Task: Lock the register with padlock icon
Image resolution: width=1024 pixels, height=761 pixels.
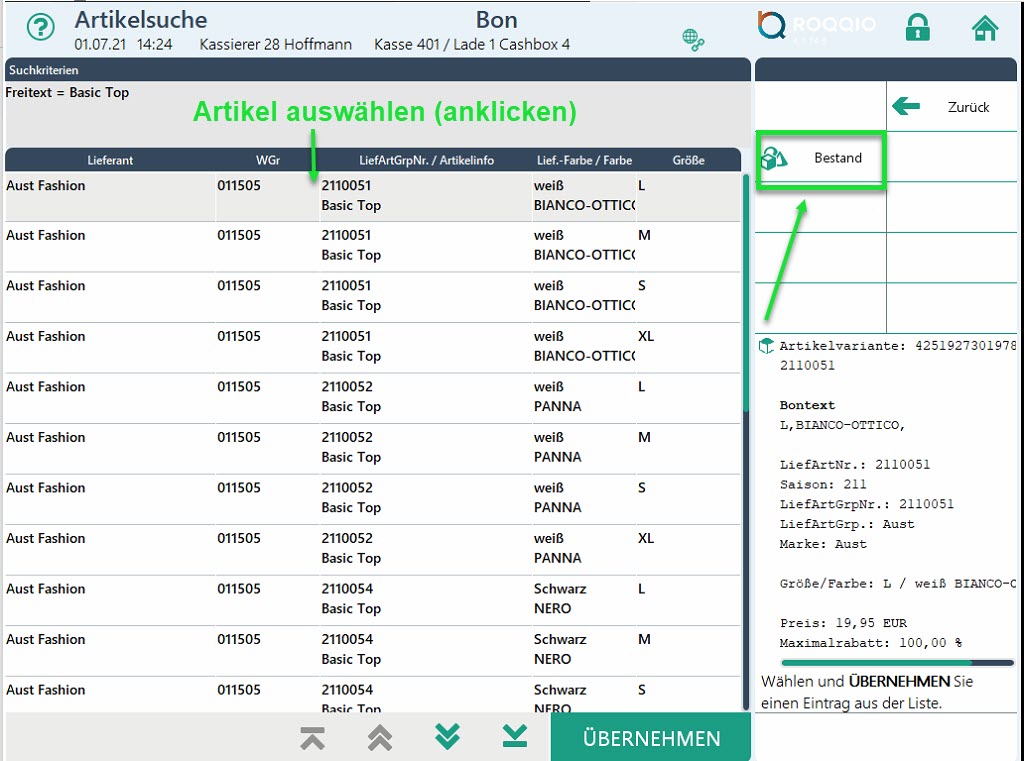Action: coord(917,28)
